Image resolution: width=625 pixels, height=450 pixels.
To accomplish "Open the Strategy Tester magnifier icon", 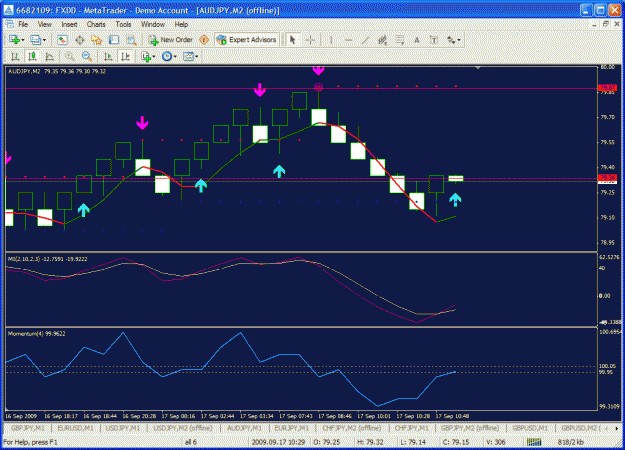I will (131, 40).
